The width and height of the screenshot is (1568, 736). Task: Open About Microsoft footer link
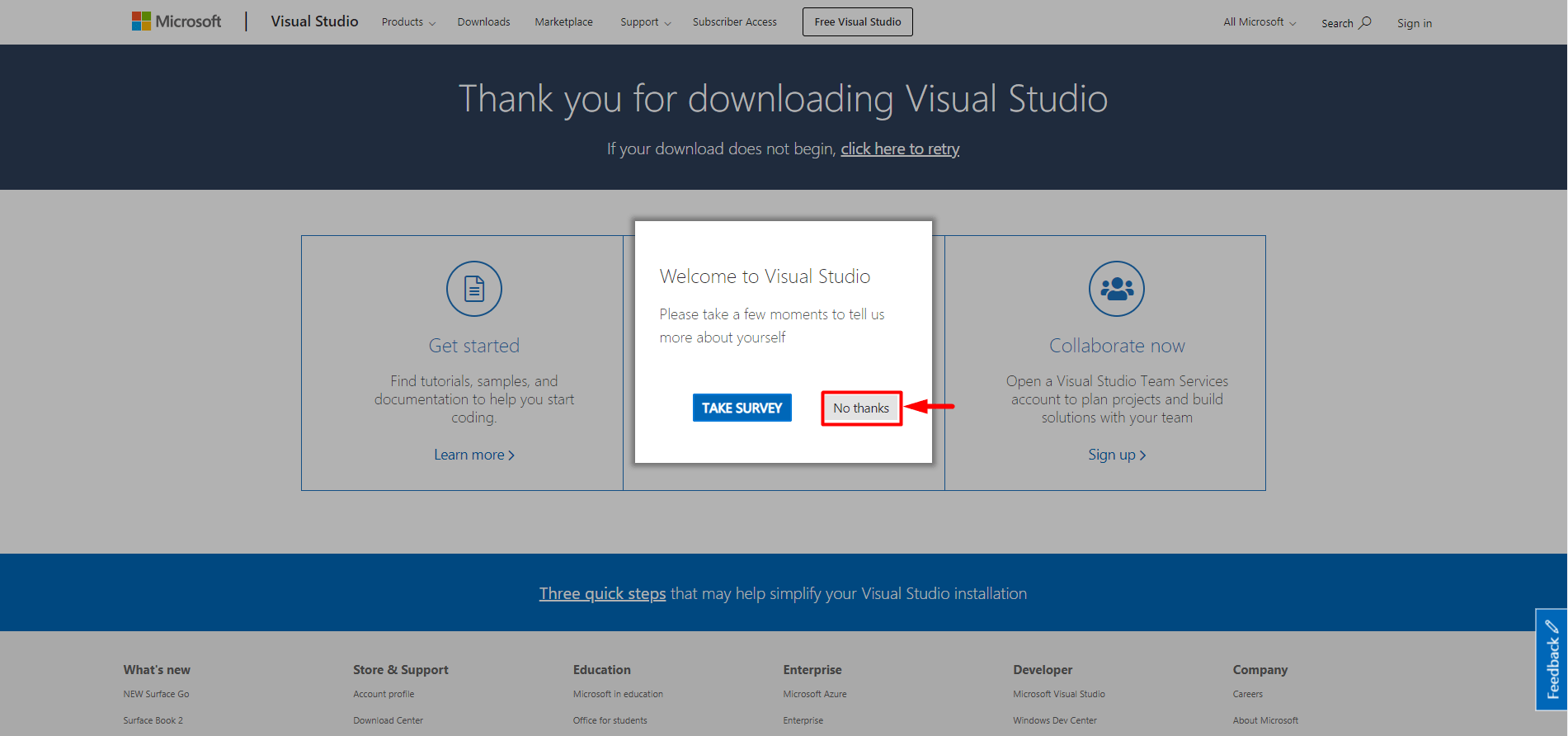tap(1265, 720)
